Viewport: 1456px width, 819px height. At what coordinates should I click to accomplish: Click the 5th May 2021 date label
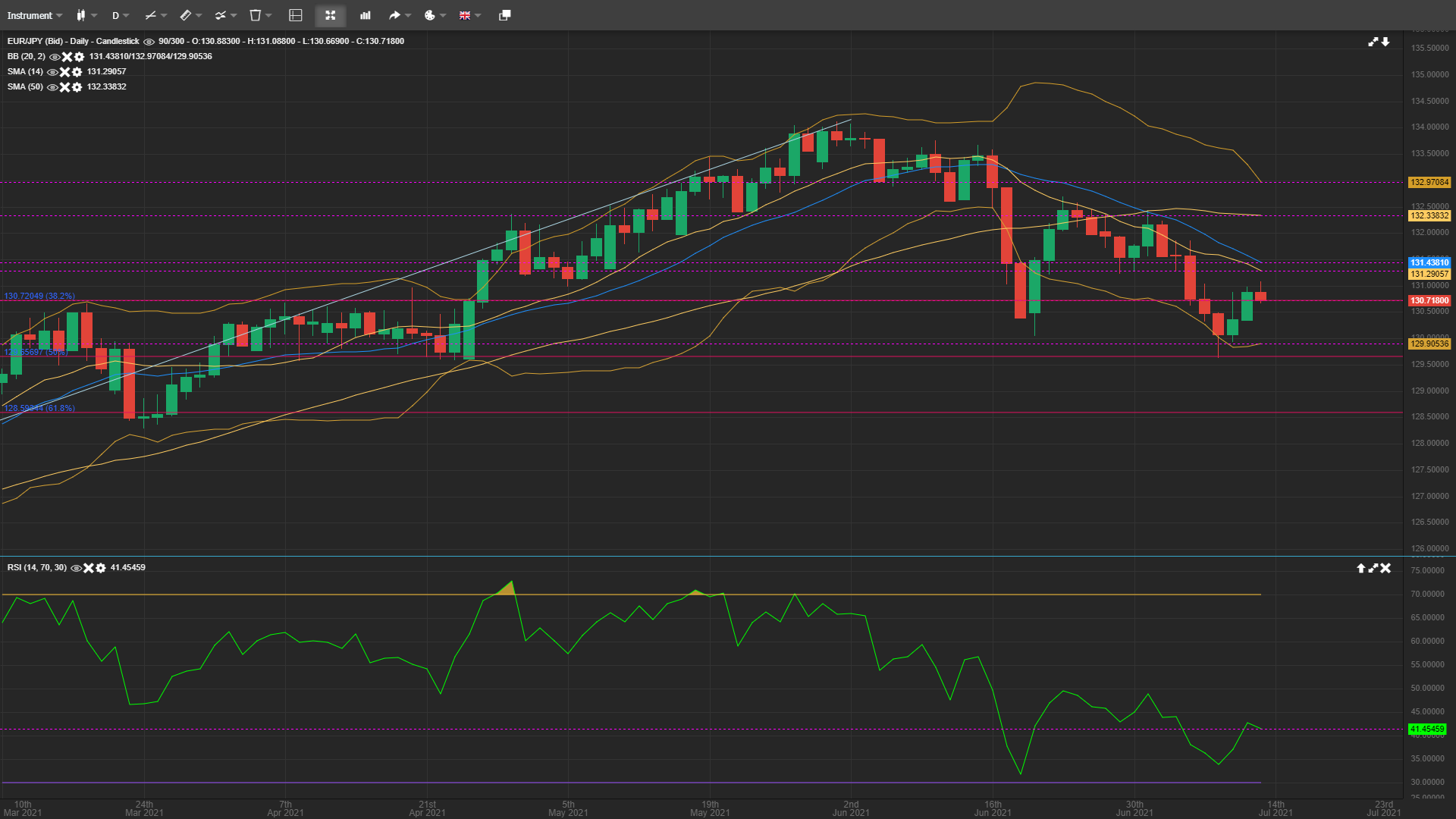[x=568, y=808]
